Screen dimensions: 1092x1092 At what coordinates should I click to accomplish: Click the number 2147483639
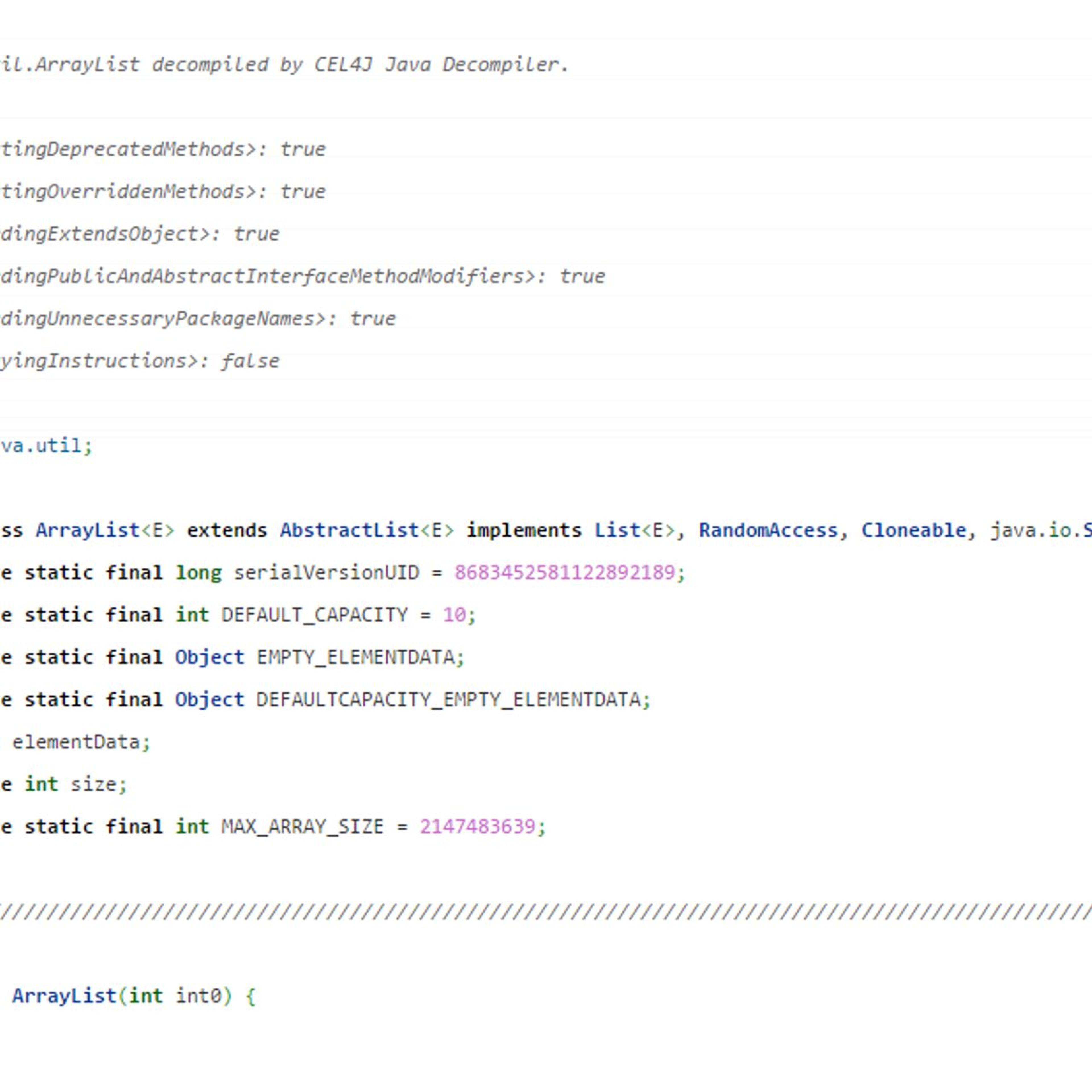coord(477,827)
